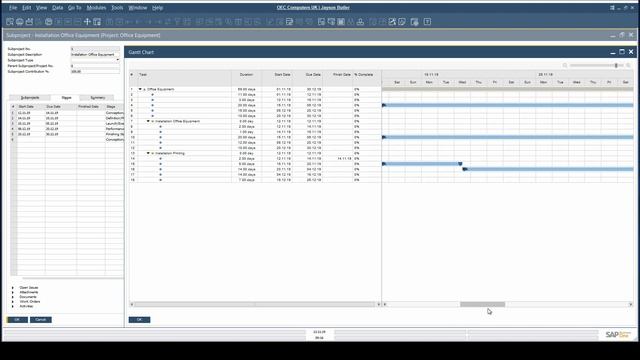Click the timeline scrollbar's right arrow
640x360 pixels.
[630, 304]
